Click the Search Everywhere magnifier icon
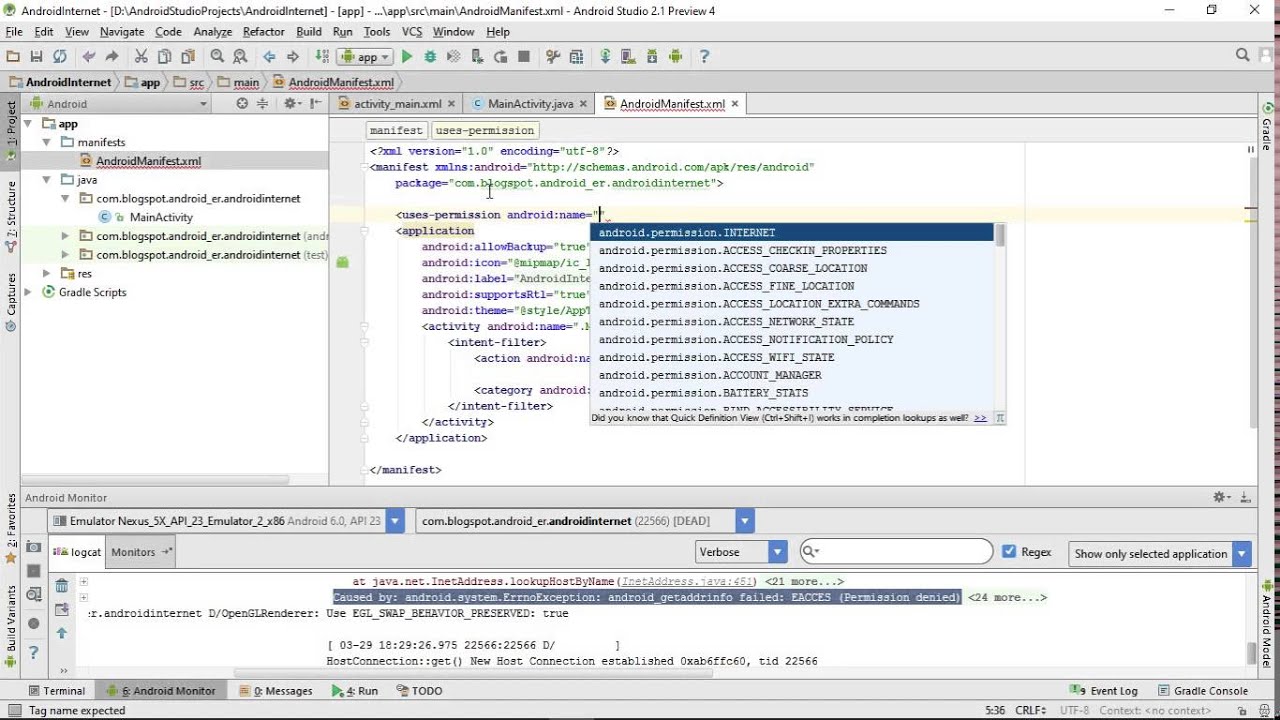Viewport: 1280px width, 720px height. click(1242, 56)
